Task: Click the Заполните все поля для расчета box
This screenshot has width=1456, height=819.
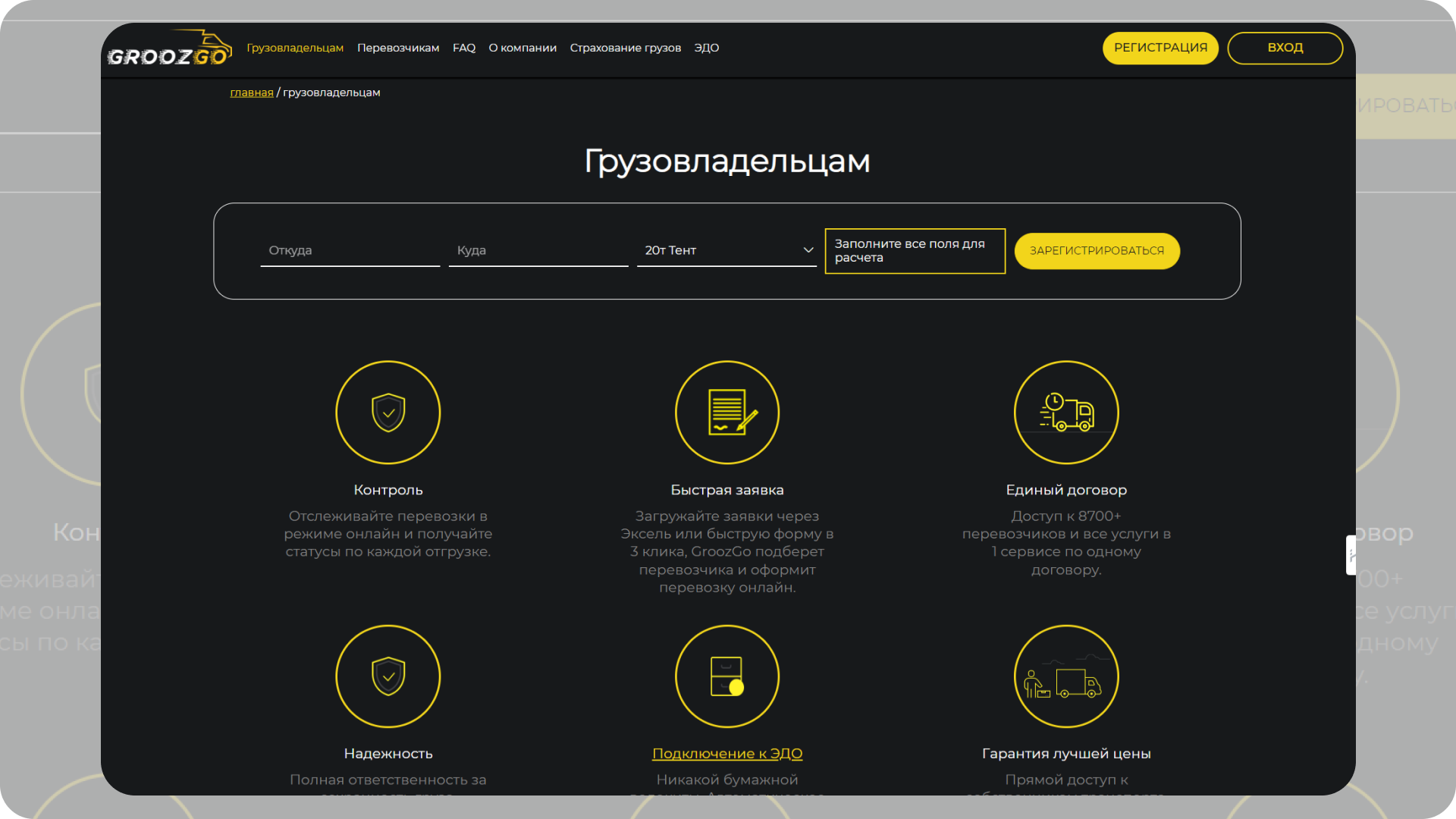Action: click(x=915, y=251)
